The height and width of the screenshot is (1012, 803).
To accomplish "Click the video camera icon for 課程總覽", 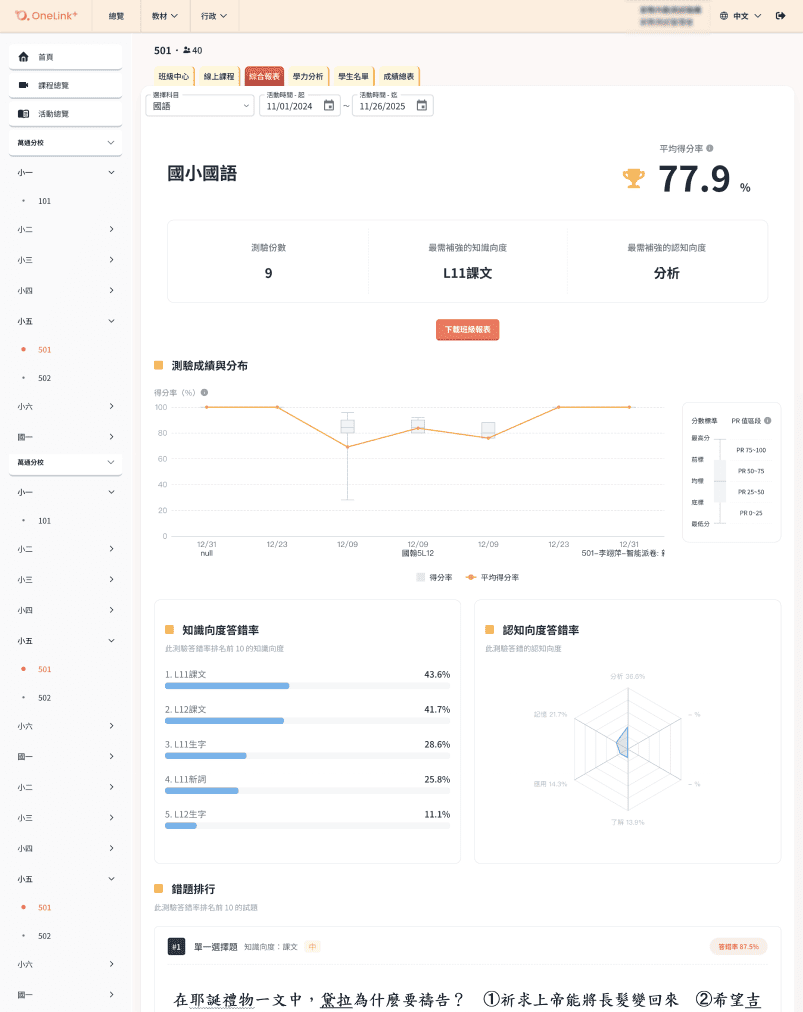I will click(x=24, y=85).
